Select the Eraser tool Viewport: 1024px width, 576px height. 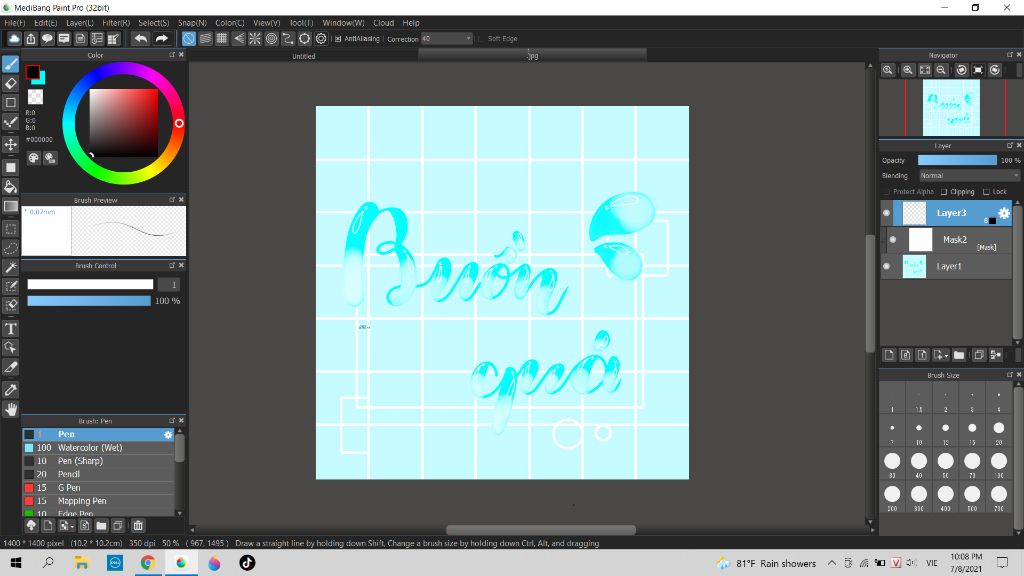(10, 83)
